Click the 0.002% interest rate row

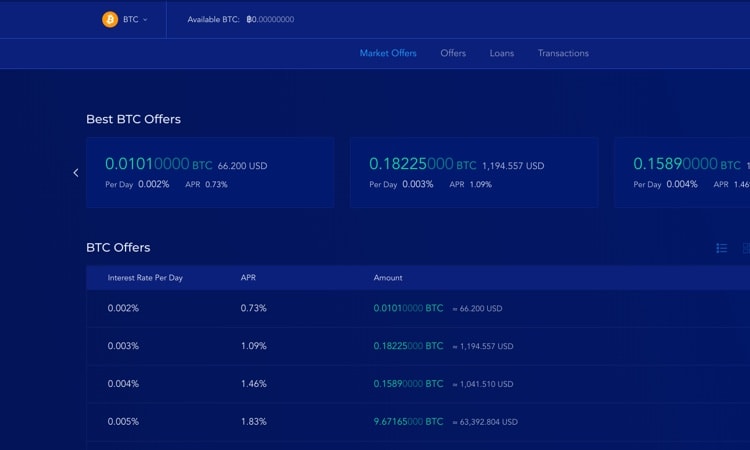[x=418, y=308]
